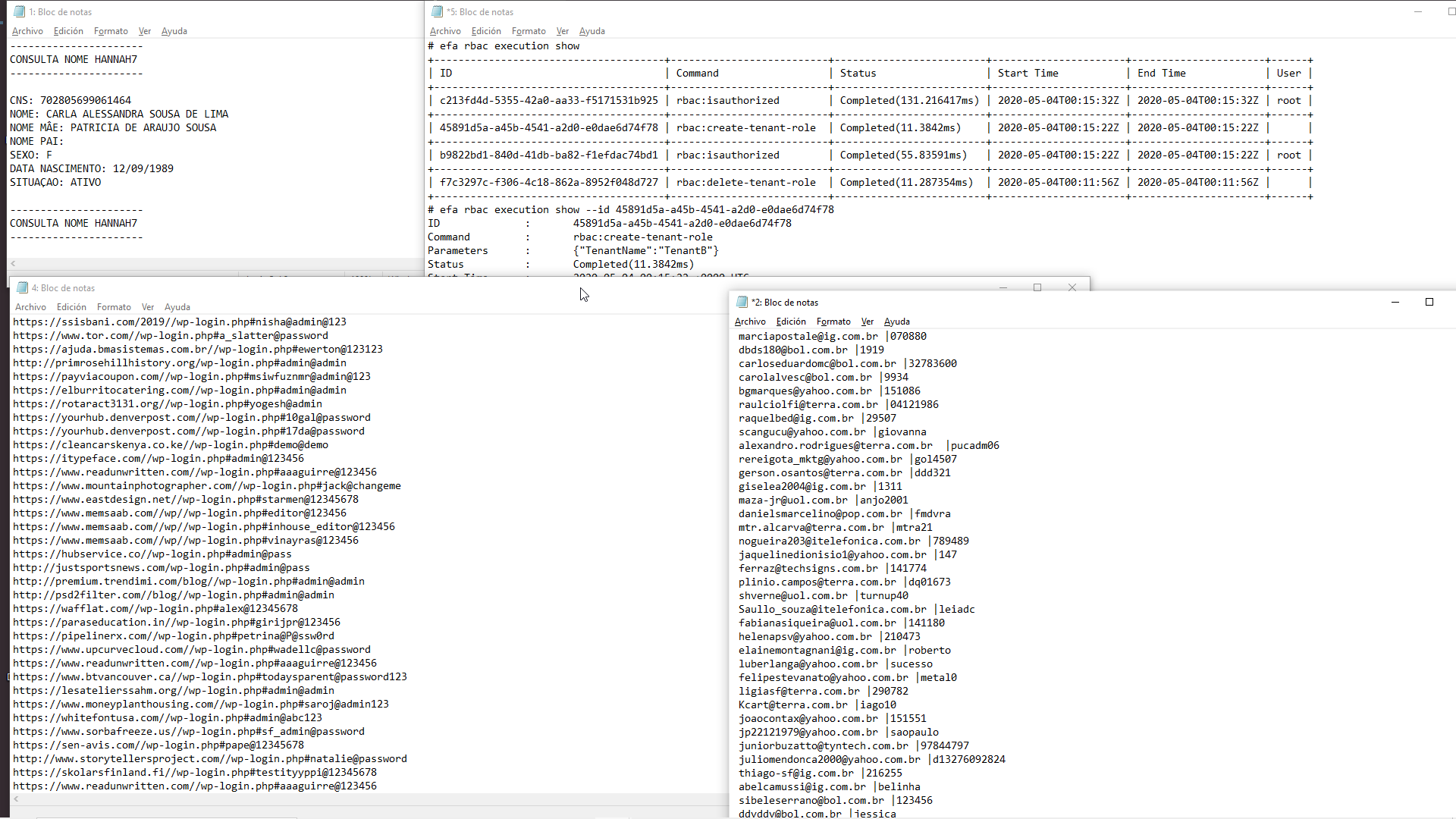Maximize the *2 Bloc de notas window

(x=1429, y=302)
